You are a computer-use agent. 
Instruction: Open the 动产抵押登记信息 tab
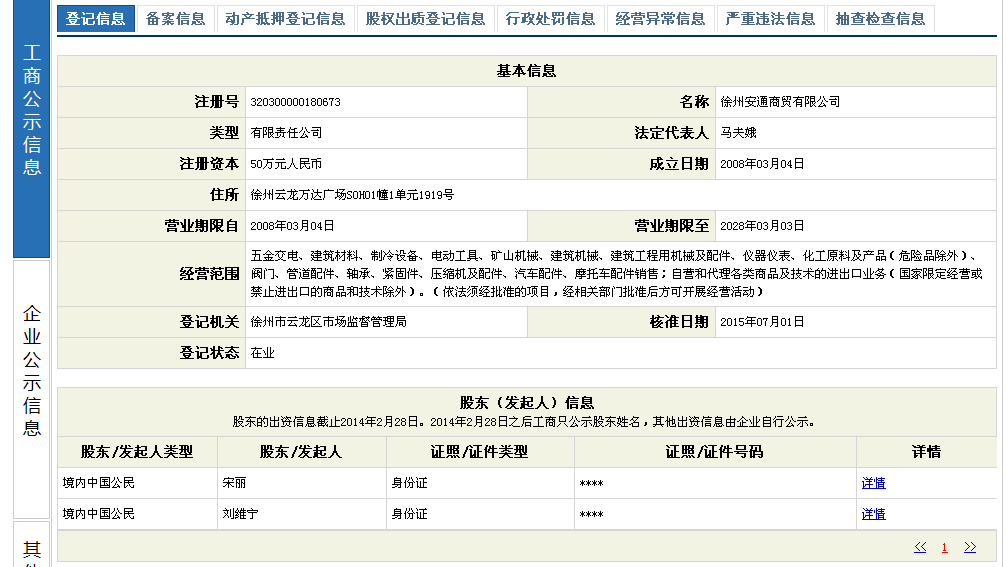coord(285,19)
